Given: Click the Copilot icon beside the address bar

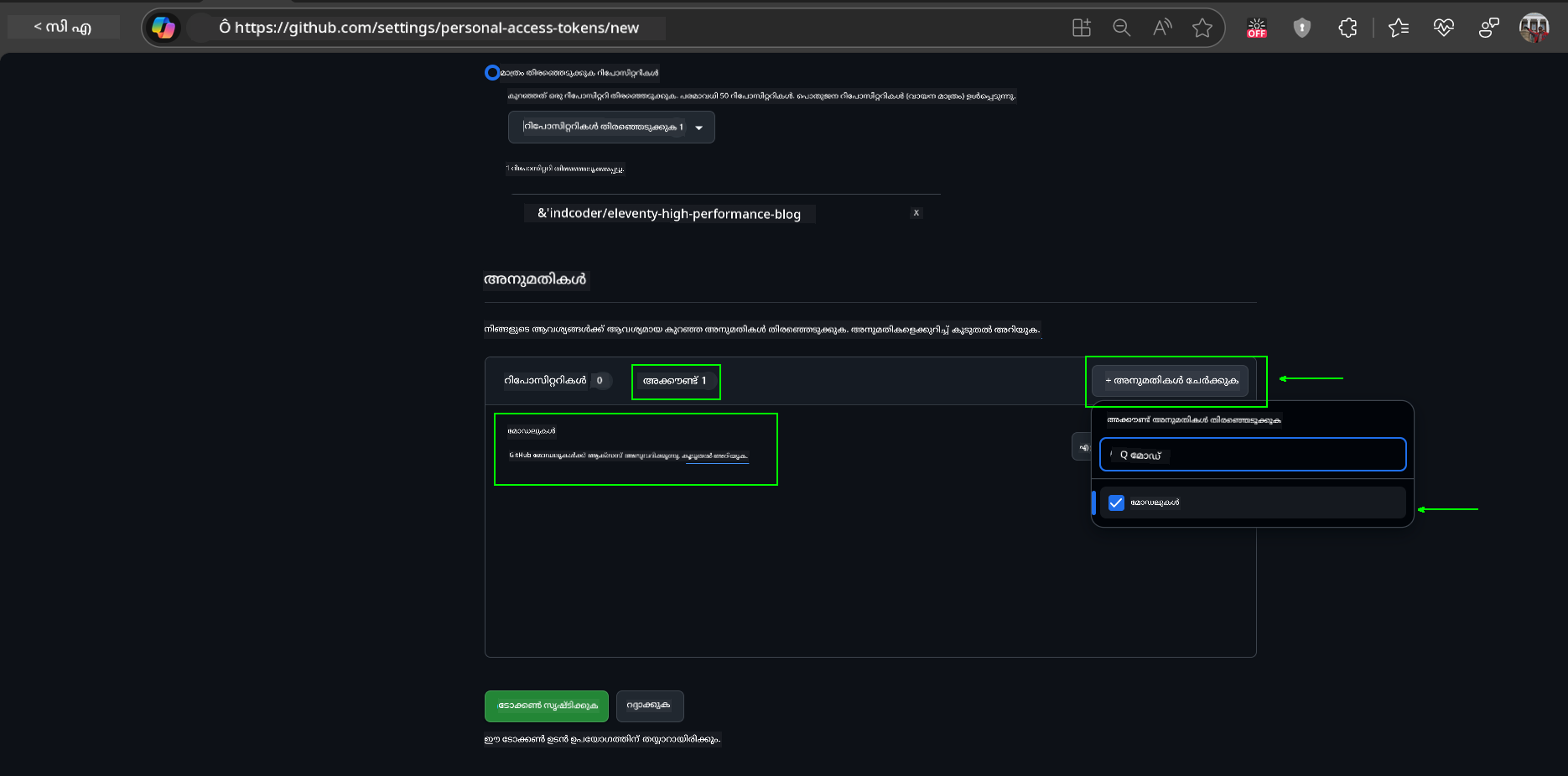Looking at the screenshot, I should pos(164,28).
